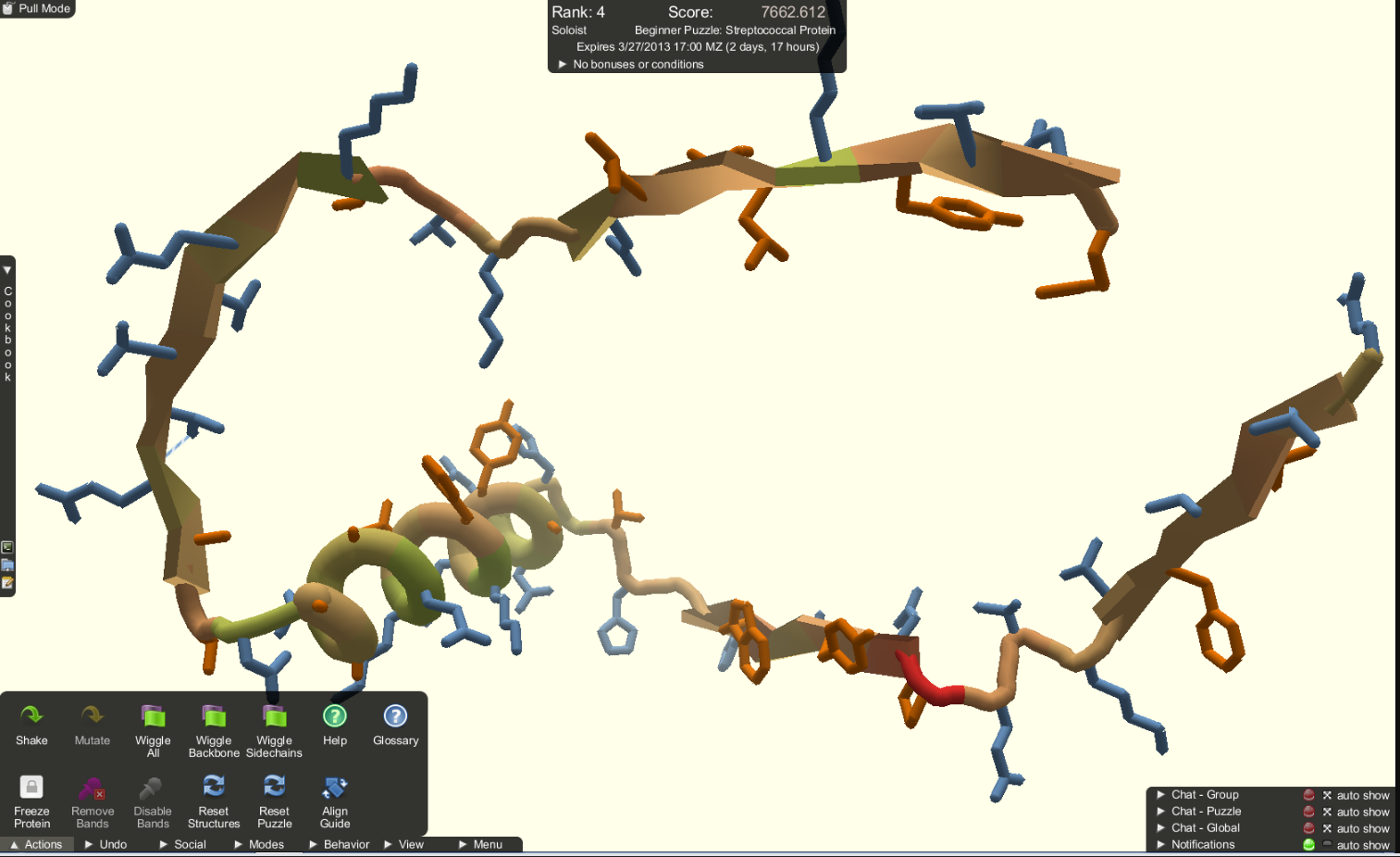This screenshot has height=857, width=1400.
Task: Collapse the Cookbook sidebar using its triangle
Action: coord(7,270)
